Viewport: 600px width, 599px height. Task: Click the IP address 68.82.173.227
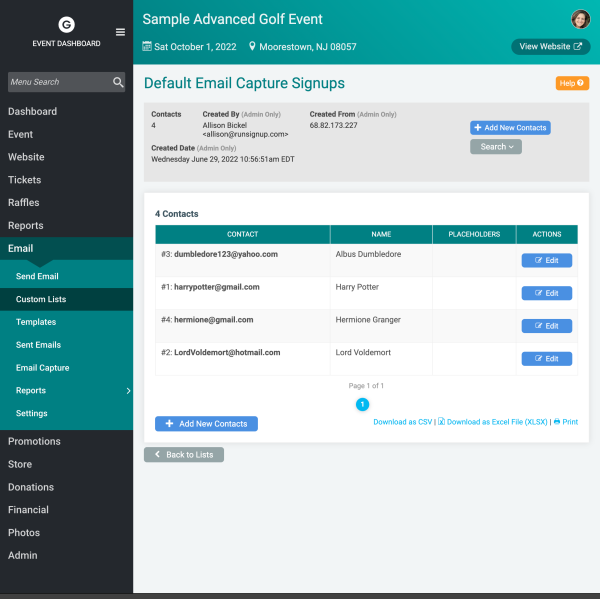(333, 125)
